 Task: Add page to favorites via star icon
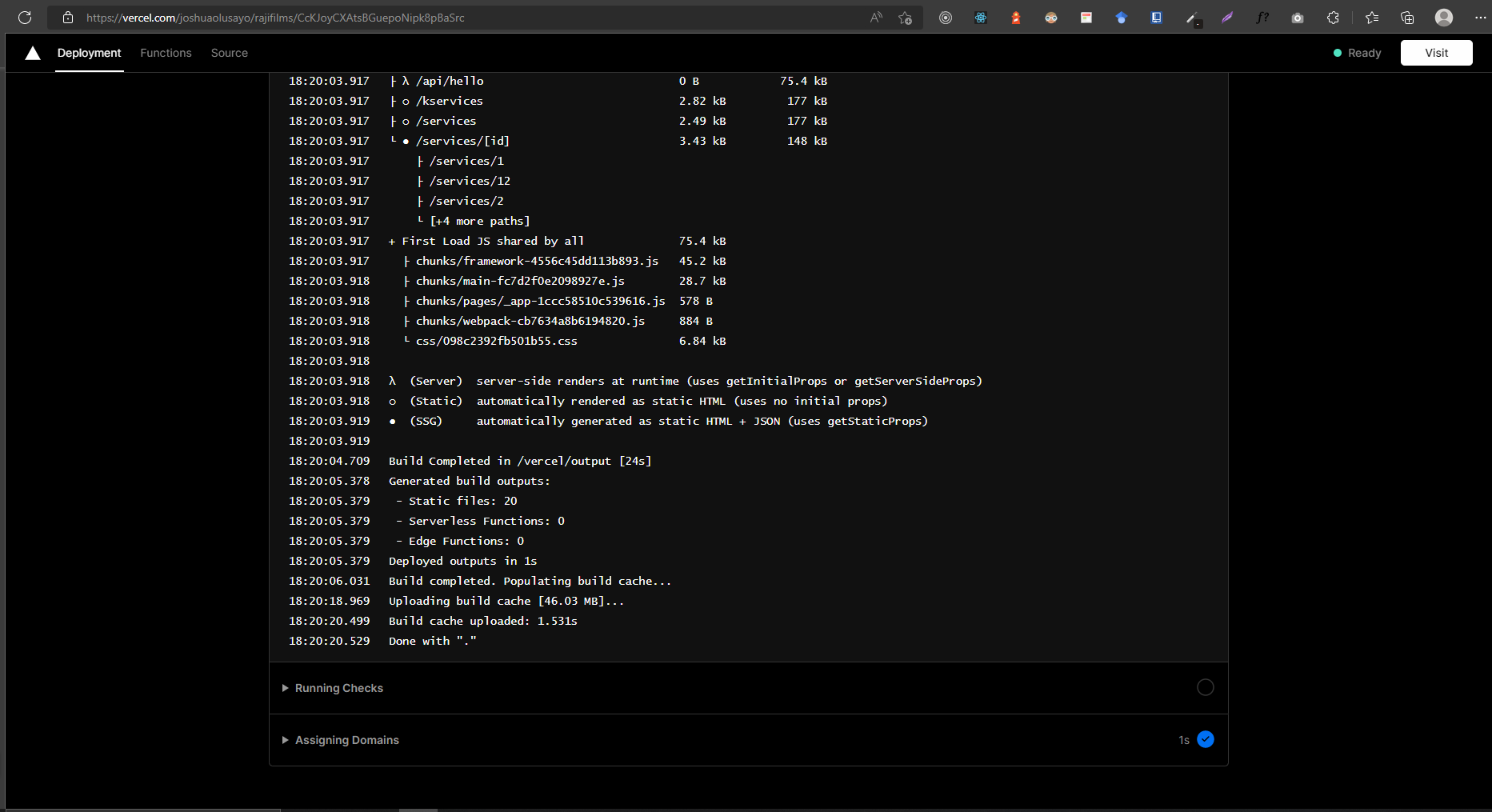pyautogui.click(x=905, y=17)
